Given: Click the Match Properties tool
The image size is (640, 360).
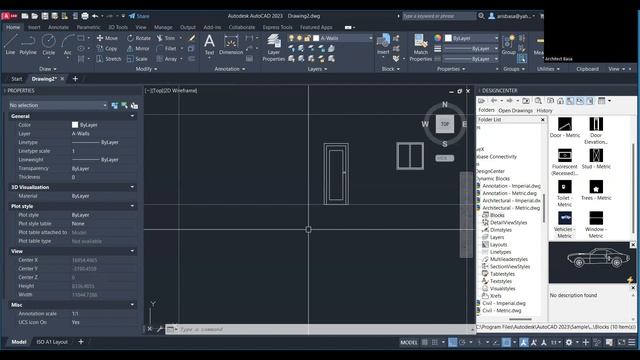Looking at the screenshot, I should point(420,48).
